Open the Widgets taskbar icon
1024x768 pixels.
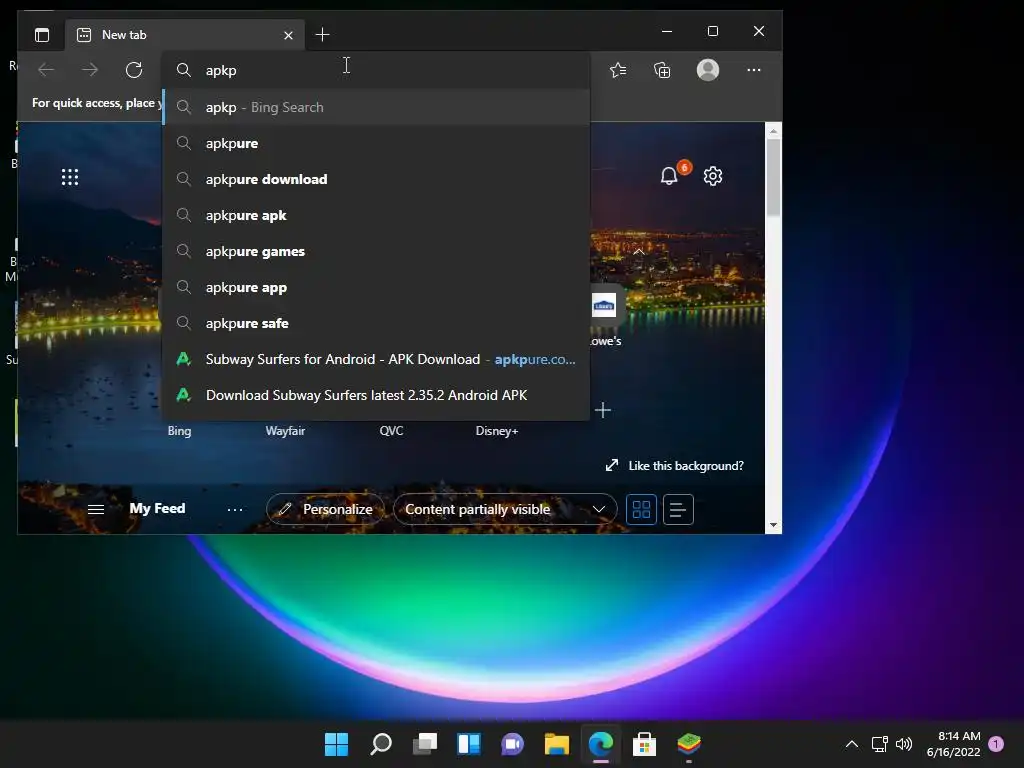tap(469, 744)
